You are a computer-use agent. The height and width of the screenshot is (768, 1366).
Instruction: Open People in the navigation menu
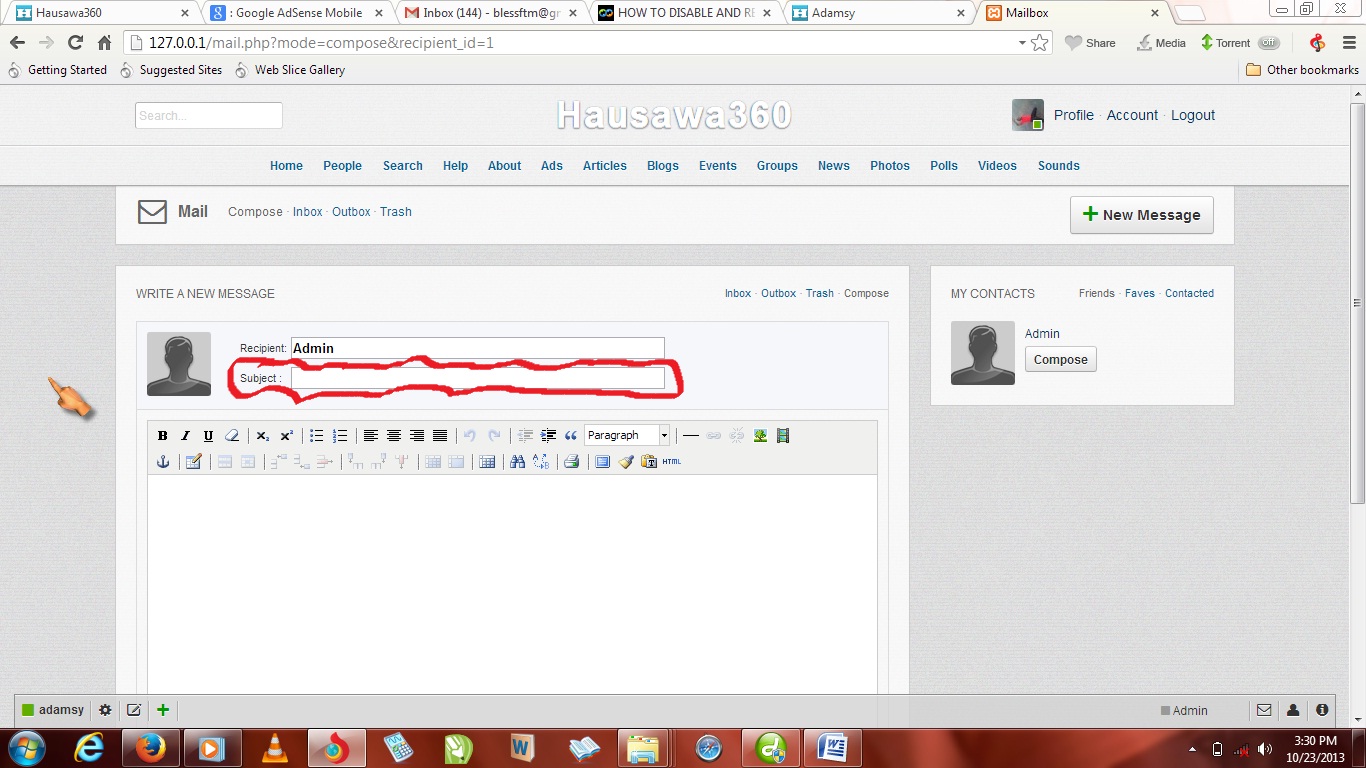click(342, 166)
